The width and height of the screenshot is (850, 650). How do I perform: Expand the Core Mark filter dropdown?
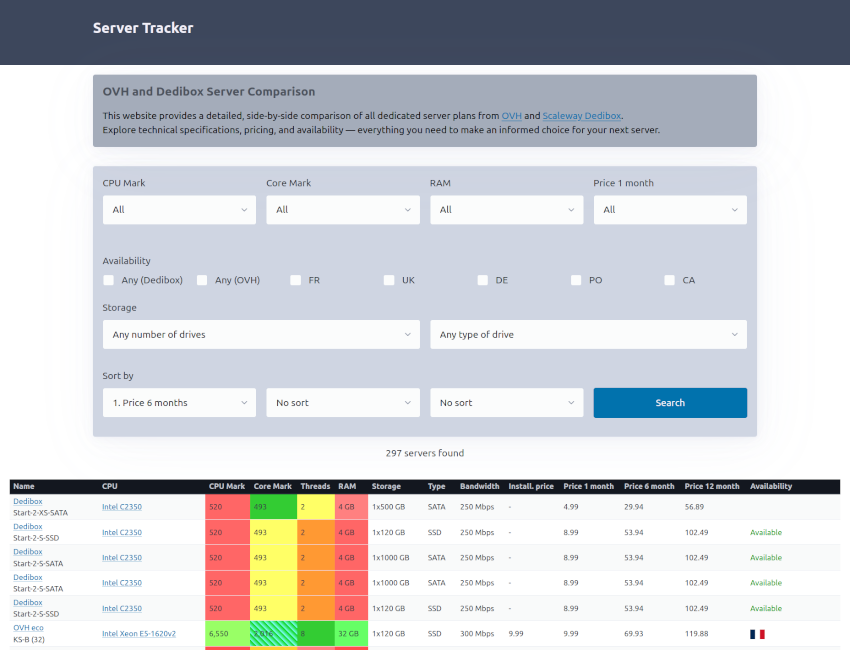tap(342, 210)
